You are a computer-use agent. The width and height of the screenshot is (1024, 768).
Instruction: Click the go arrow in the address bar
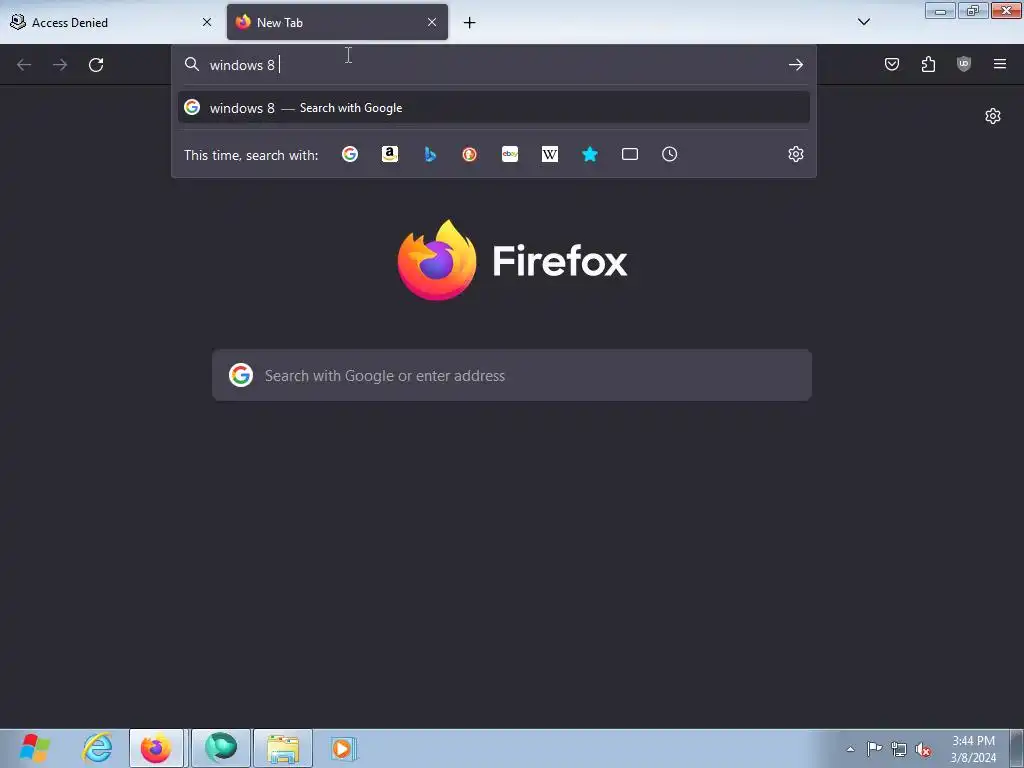point(795,65)
